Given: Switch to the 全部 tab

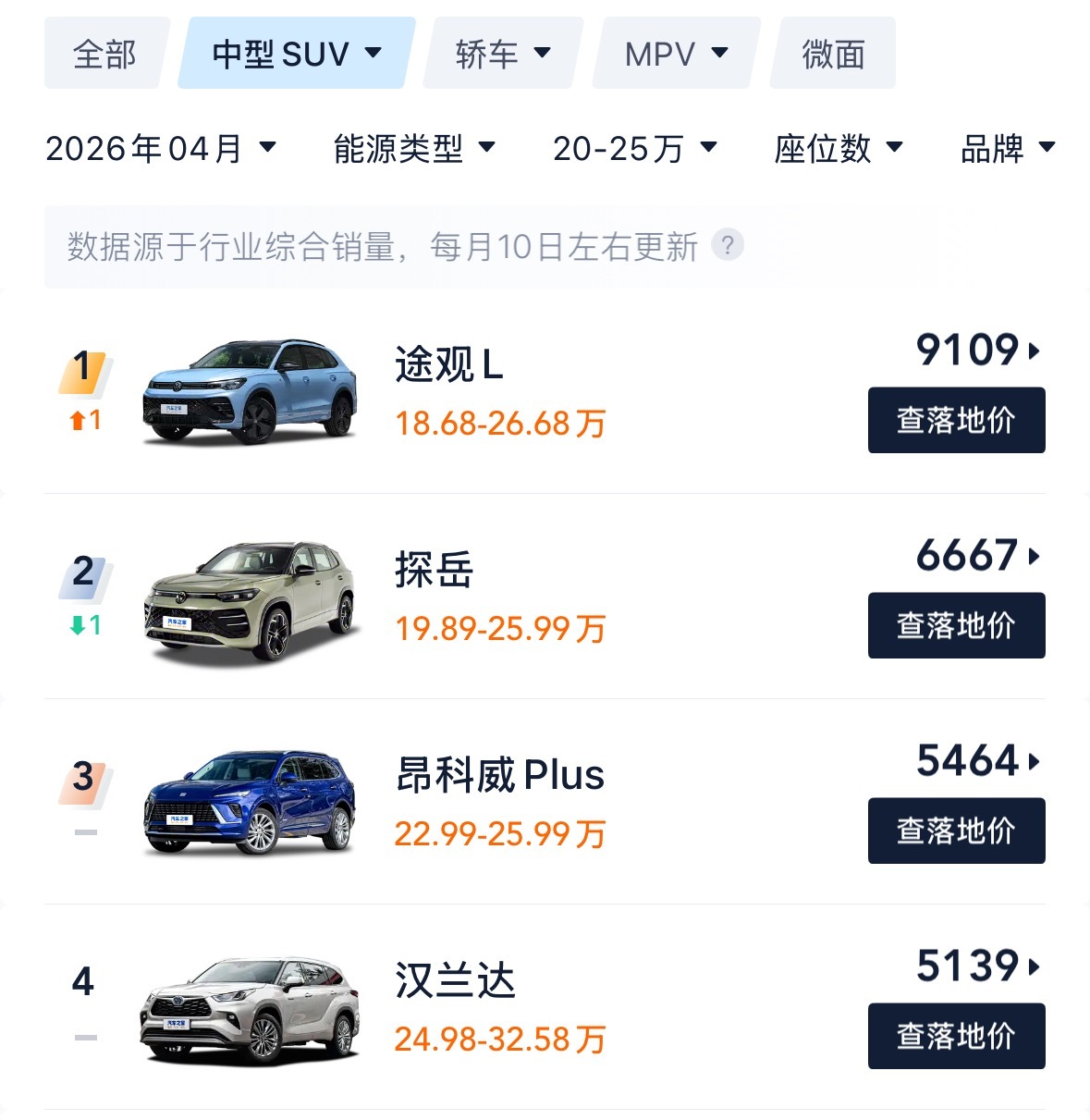Looking at the screenshot, I should 105,54.
